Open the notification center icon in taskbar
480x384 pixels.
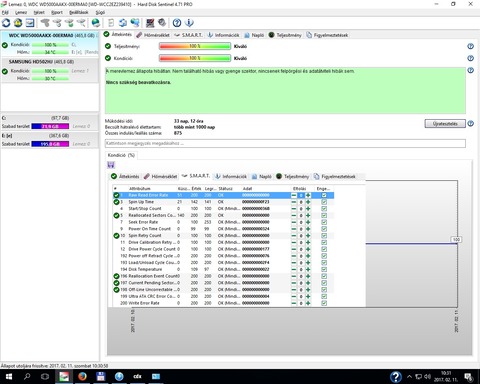tap(469, 377)
